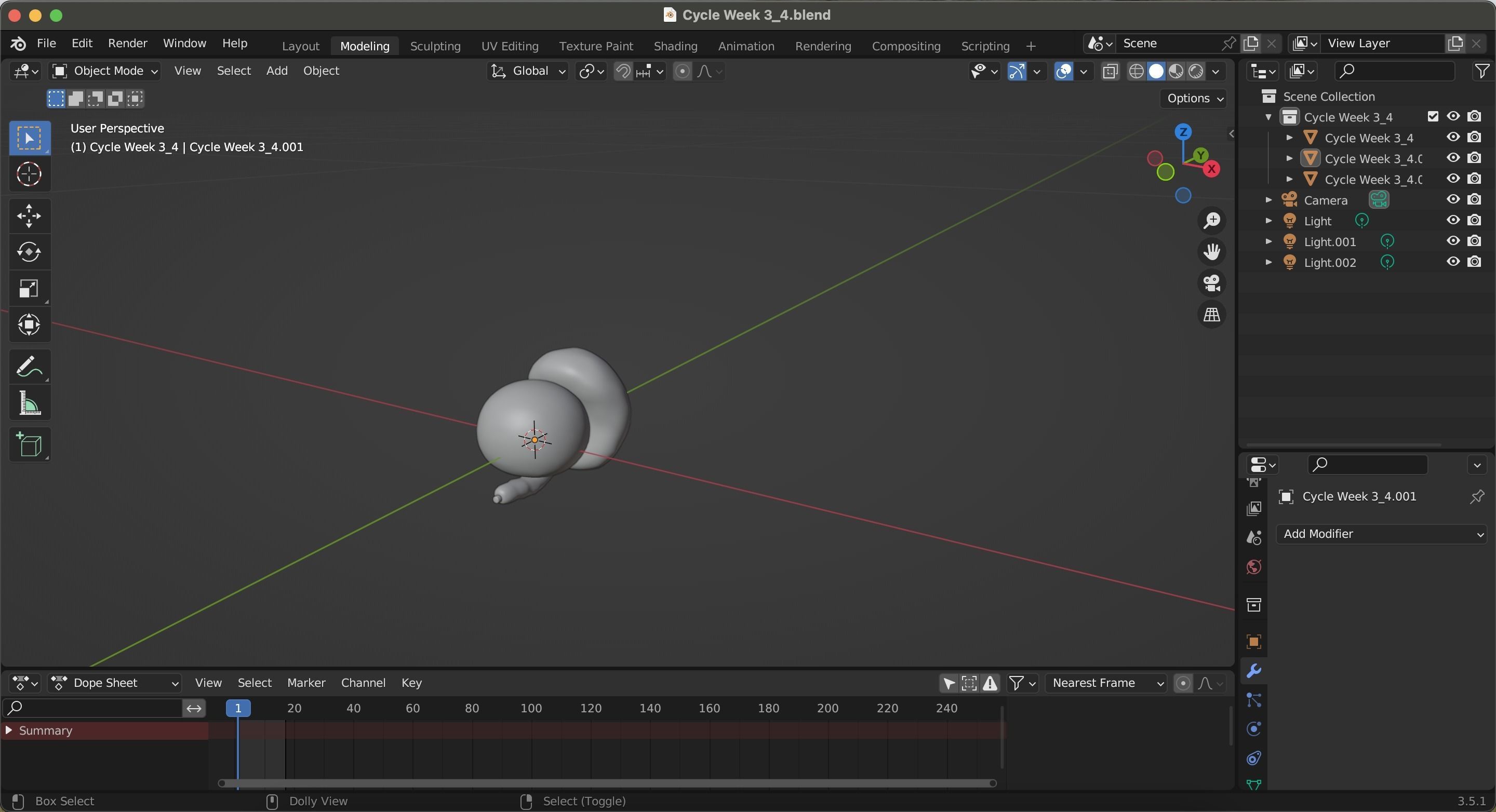Screen dimensions: 1496x812
Task: Toggle snapping magnet
Action: point(623,72)
